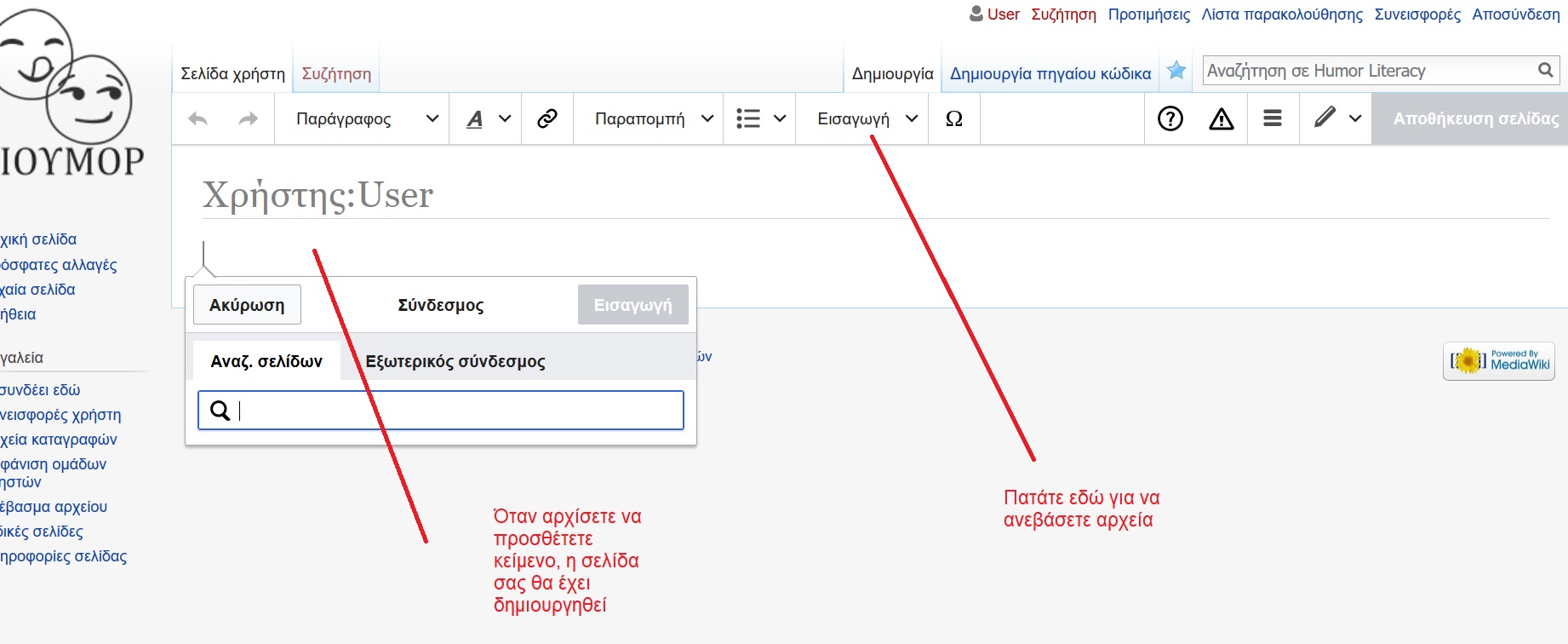Click Αποθήκευση σελίδας save button
The width and height of the screenshot is (1568, 644).
[1470, 119]
